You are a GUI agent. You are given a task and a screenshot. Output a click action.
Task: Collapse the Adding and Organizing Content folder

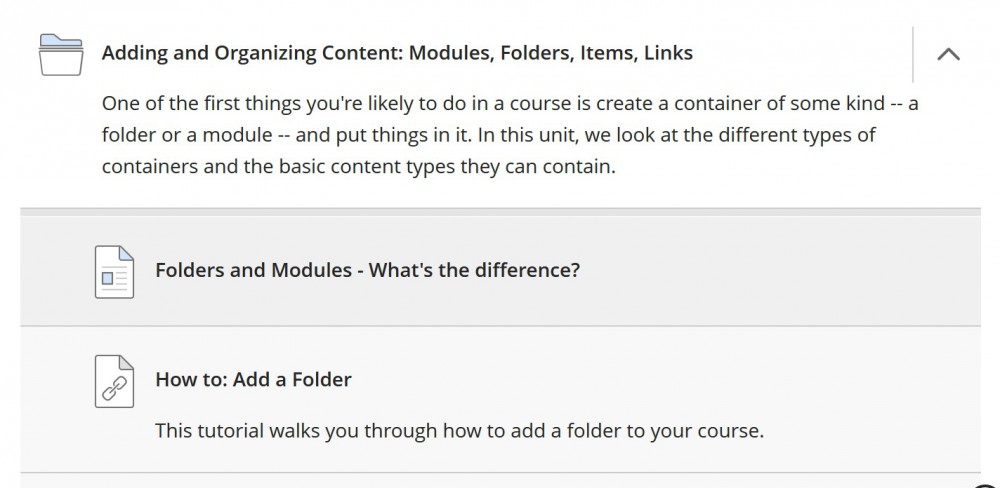[x=948, y=54]
